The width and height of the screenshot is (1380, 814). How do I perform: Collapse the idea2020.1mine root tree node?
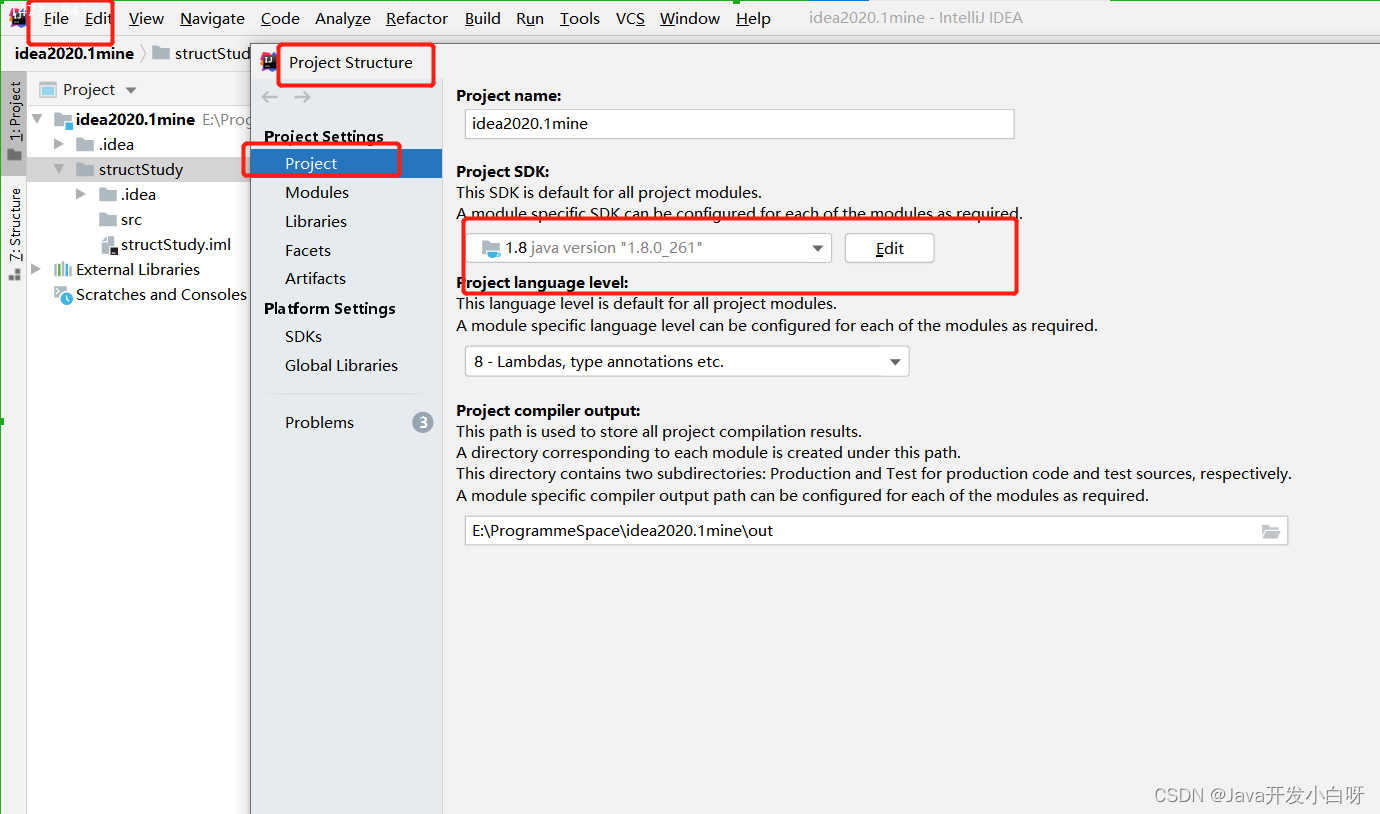(x=38, y=119)
